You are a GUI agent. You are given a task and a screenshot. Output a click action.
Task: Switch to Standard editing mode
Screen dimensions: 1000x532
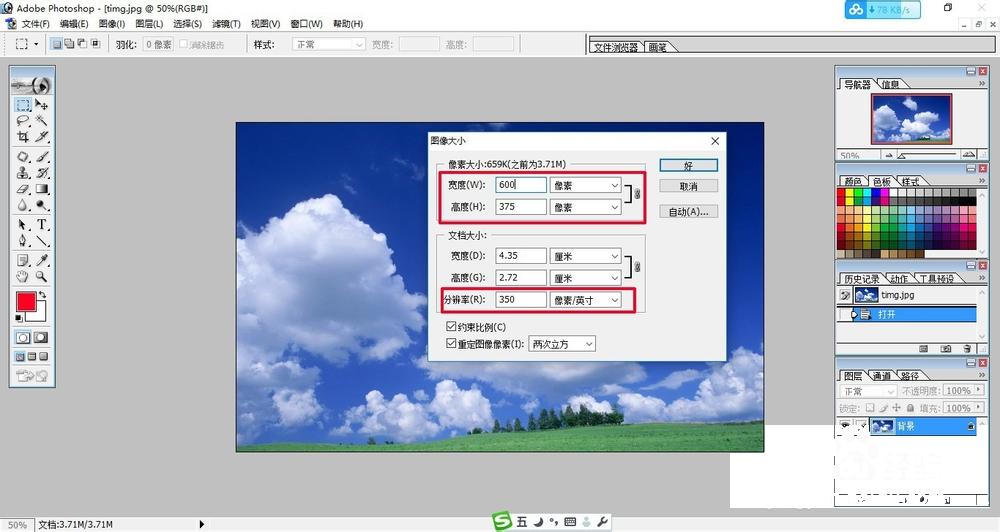click(23, 337)
